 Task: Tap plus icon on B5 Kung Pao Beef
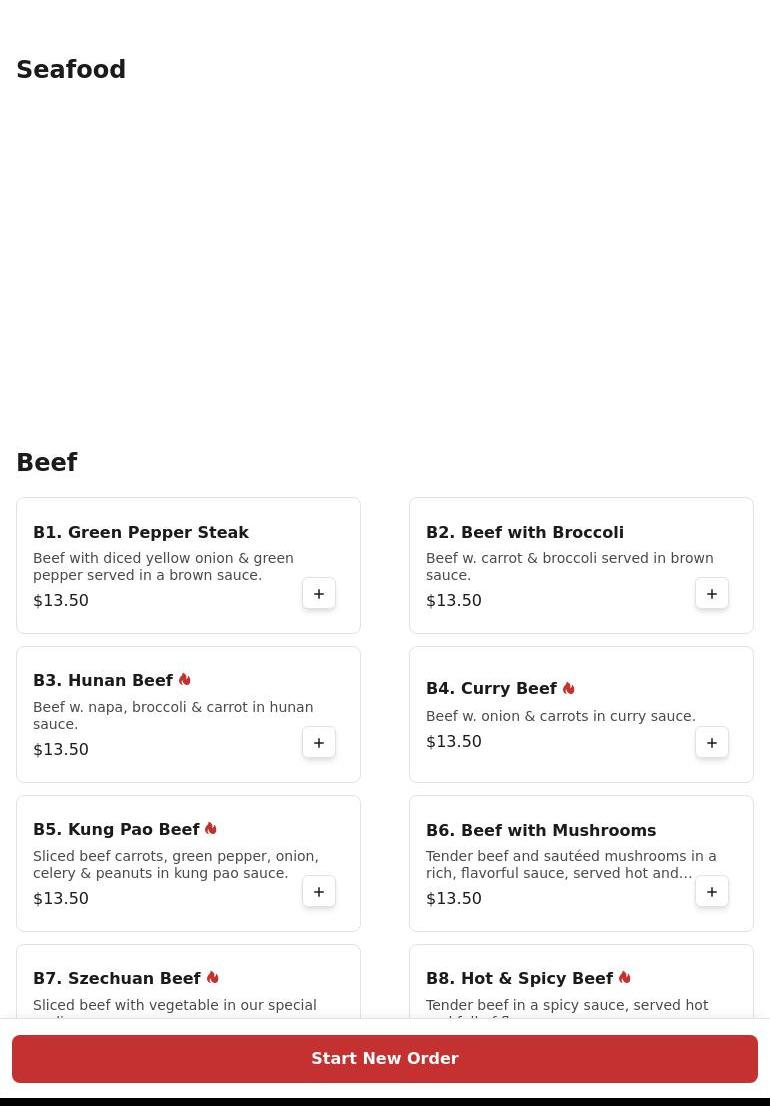click(x=319, y=892)
